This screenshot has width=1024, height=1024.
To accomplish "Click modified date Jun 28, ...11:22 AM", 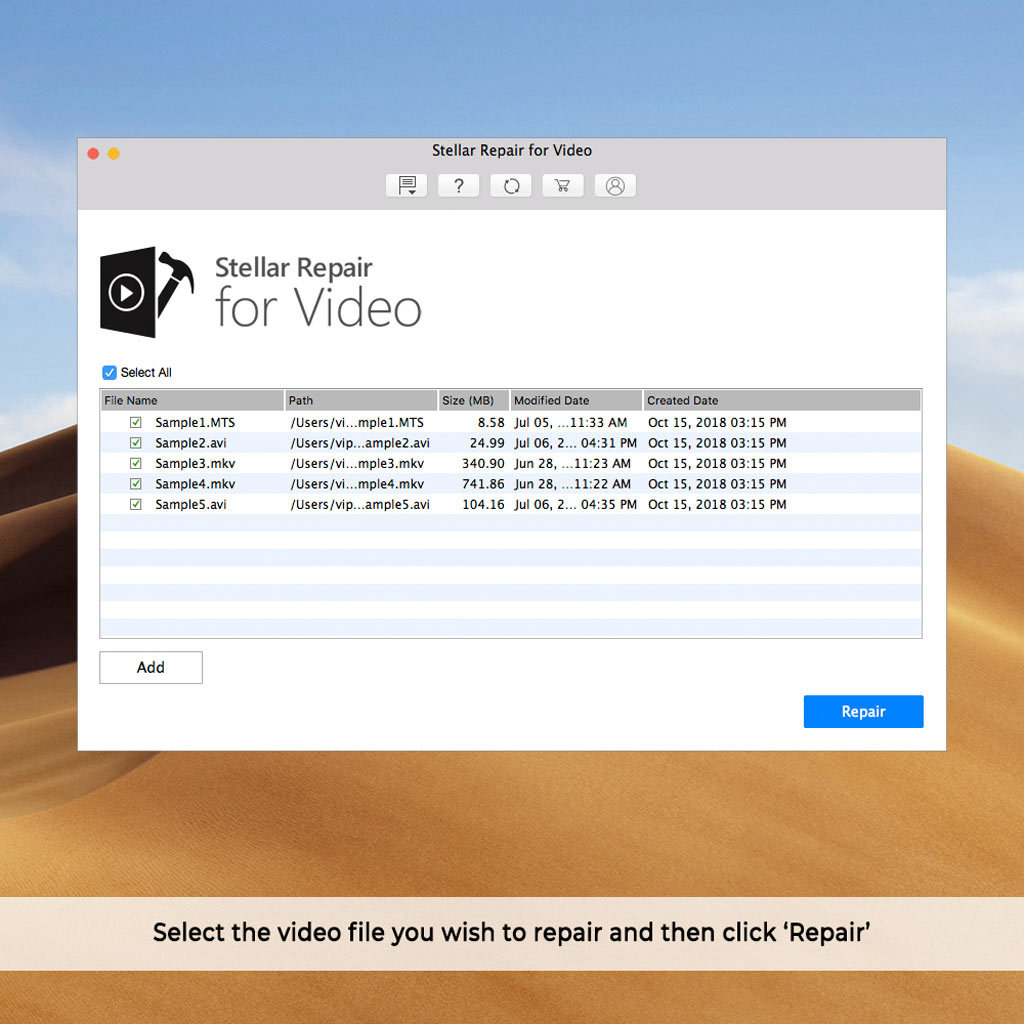I will click(573, 484).
